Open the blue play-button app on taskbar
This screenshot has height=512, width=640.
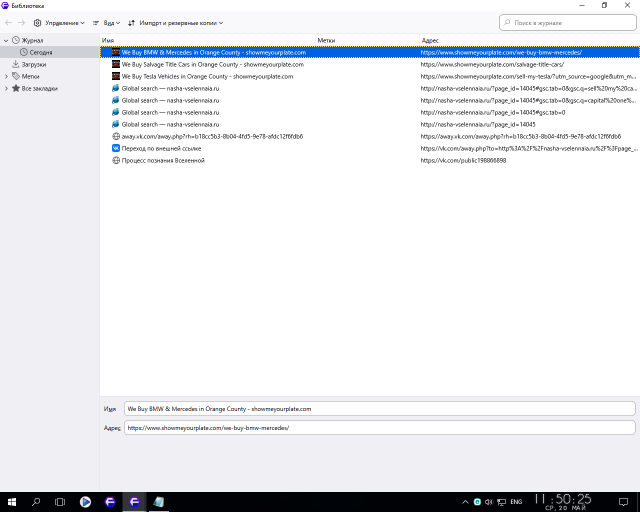click(x=85, y=502)
